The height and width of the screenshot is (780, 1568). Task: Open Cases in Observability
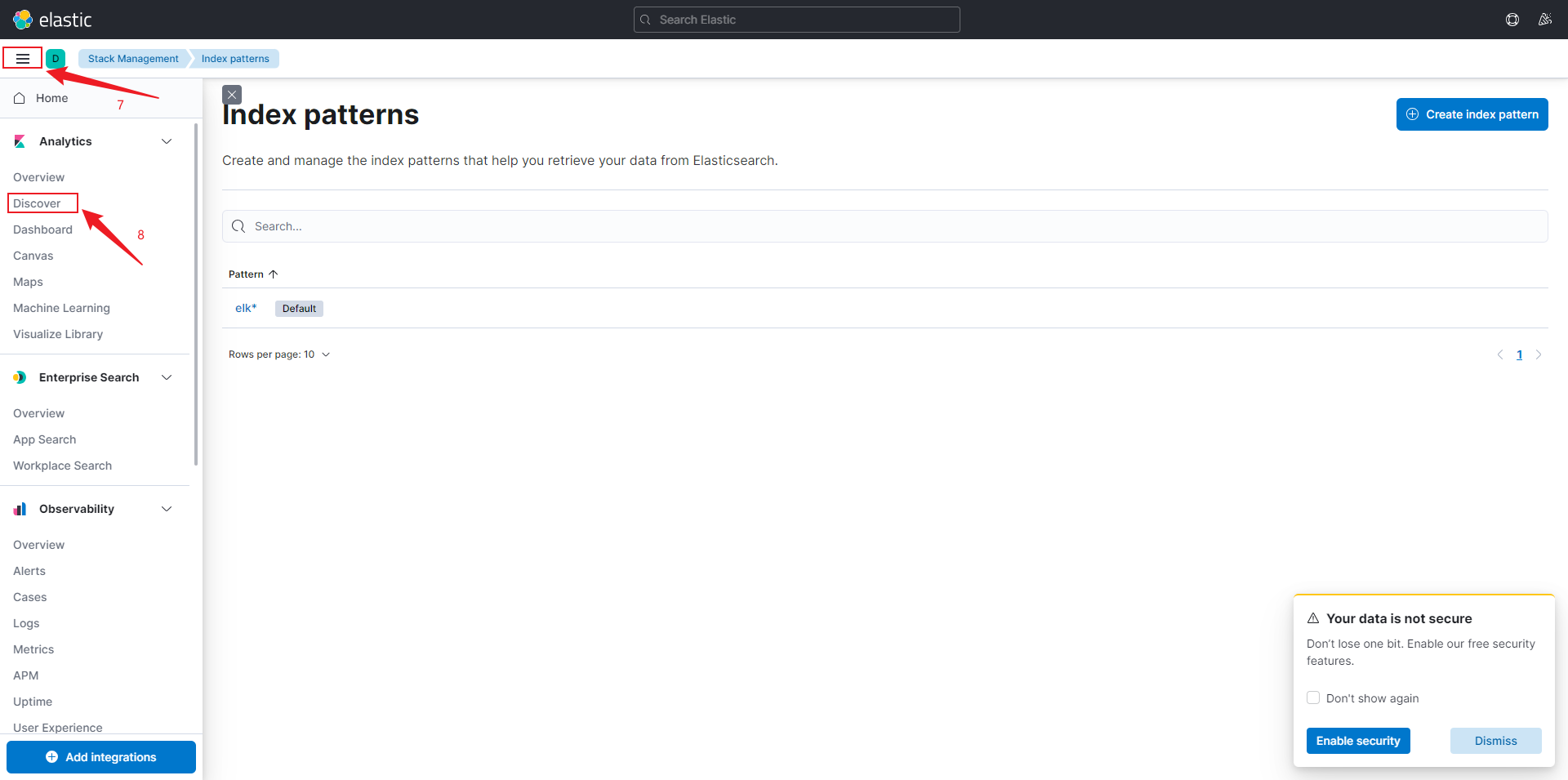pos(29,597)
